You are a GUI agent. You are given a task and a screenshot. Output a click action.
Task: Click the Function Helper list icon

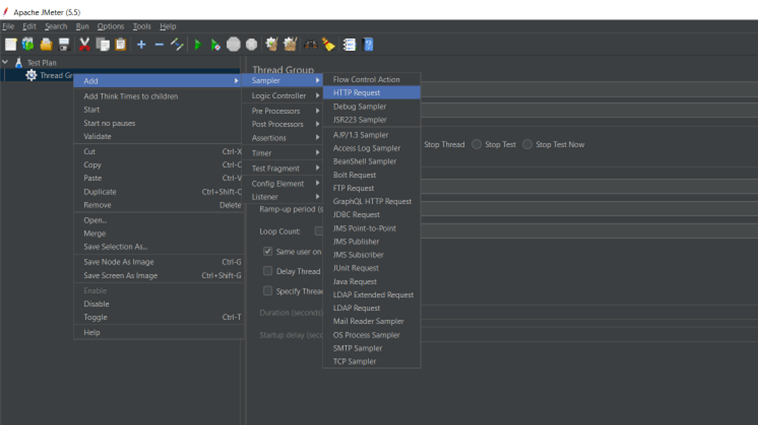(x=349, y=44)
